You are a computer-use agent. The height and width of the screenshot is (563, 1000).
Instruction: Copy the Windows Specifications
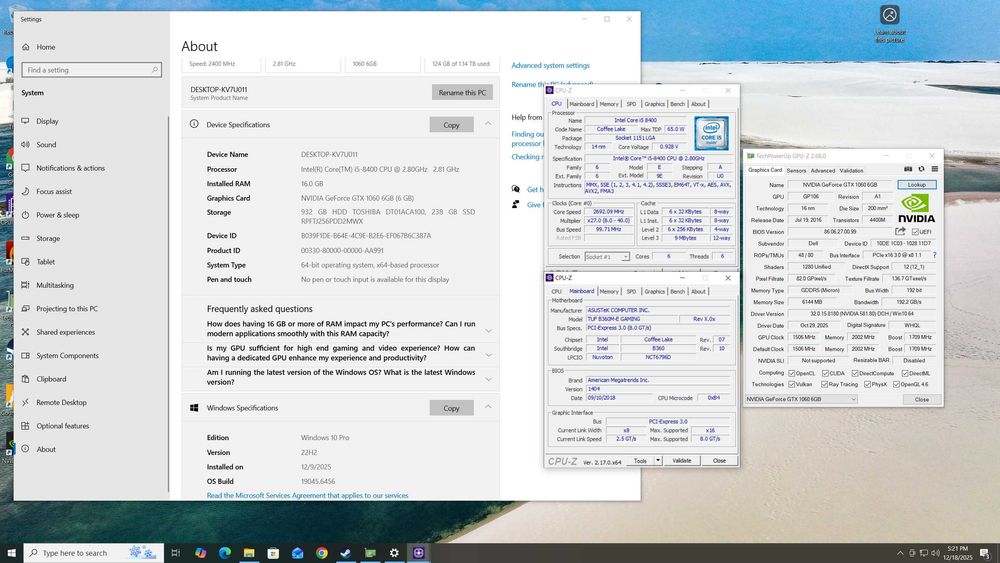click(452, 407)
